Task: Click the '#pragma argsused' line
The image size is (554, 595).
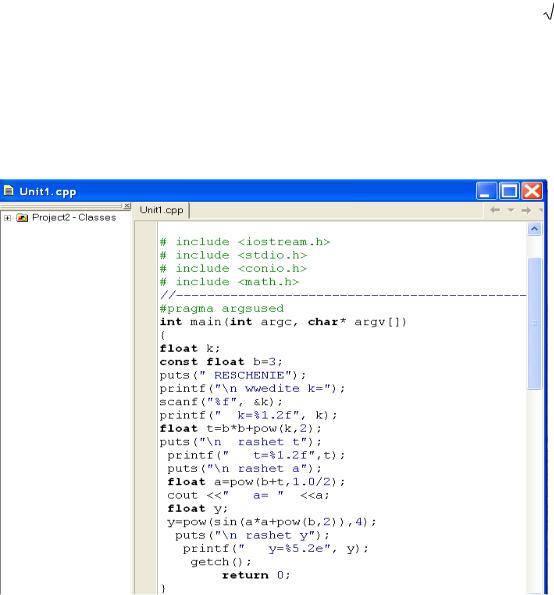Action: 222,309
